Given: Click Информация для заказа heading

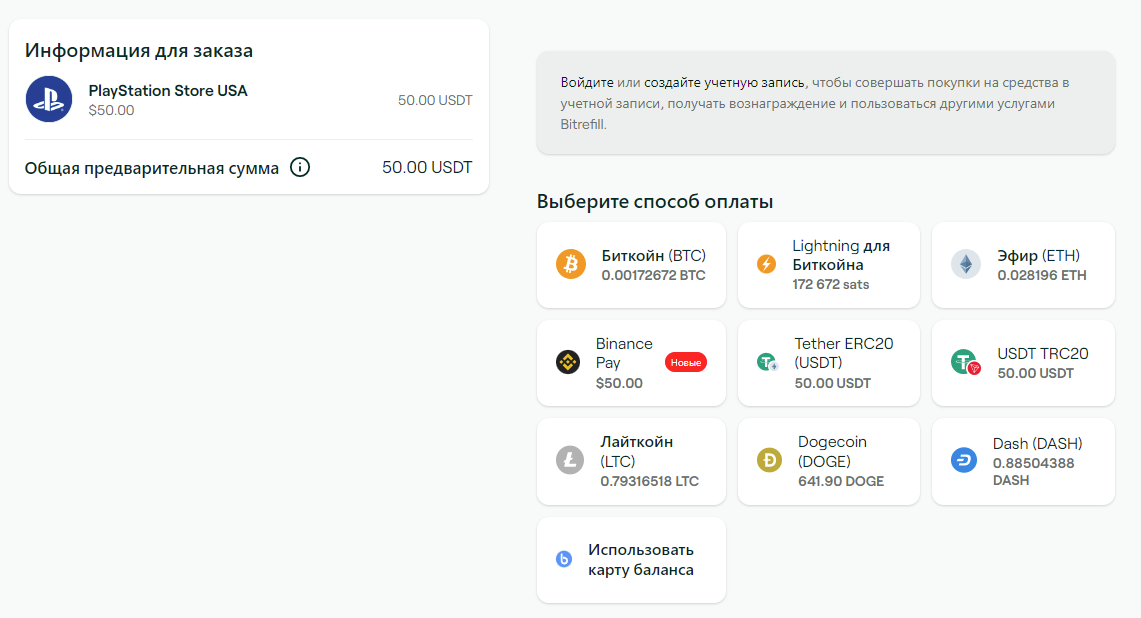Looking at the screenshot, I should pos(139,51).
